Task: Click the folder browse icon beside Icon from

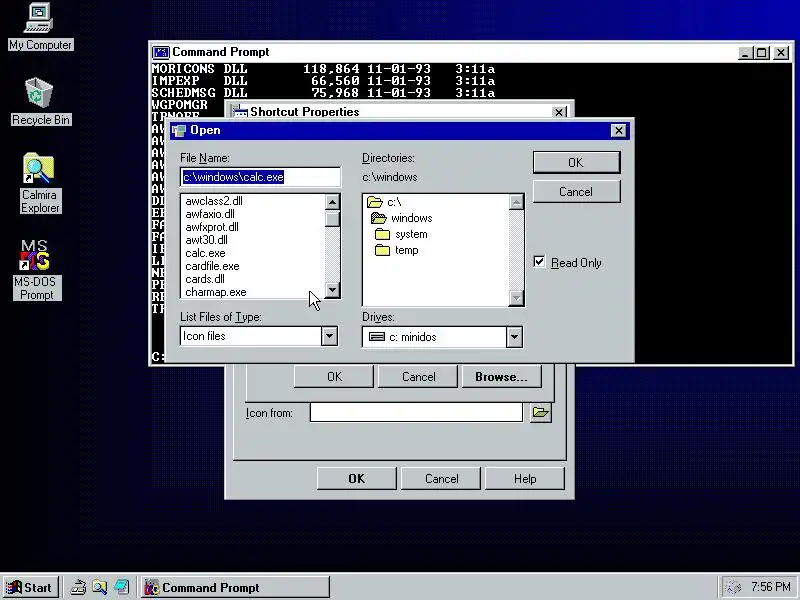Action: [540, 412]
